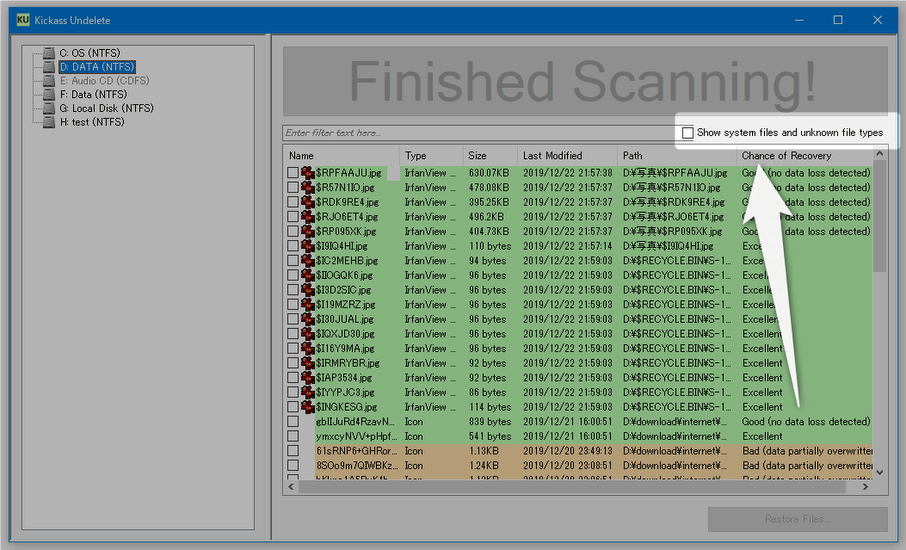Click the file icon of $I30JUAL.jpg

(x=308, y=319)
